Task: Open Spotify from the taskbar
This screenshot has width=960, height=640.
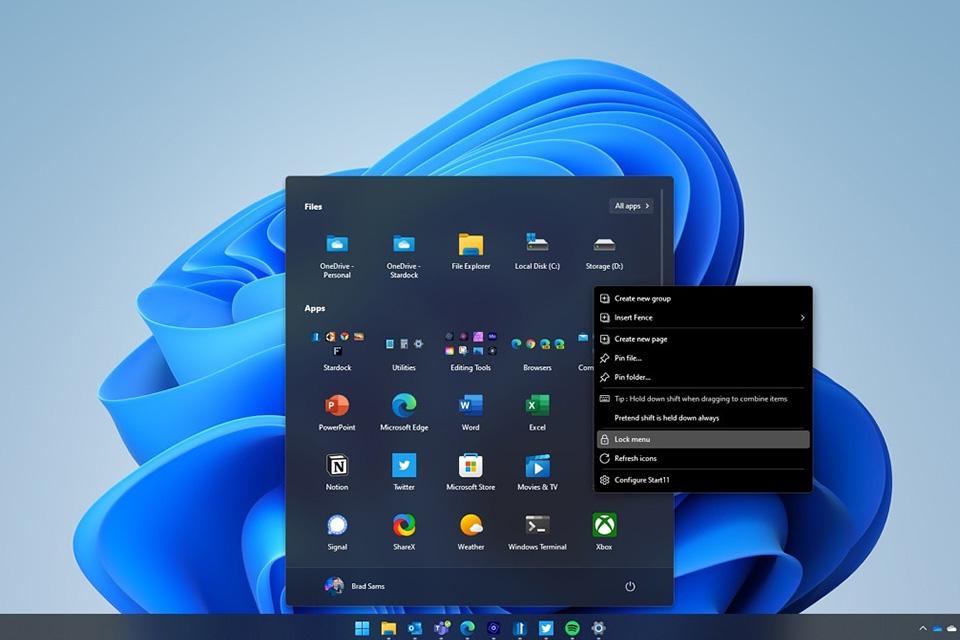Action: (x=572, y=628)
